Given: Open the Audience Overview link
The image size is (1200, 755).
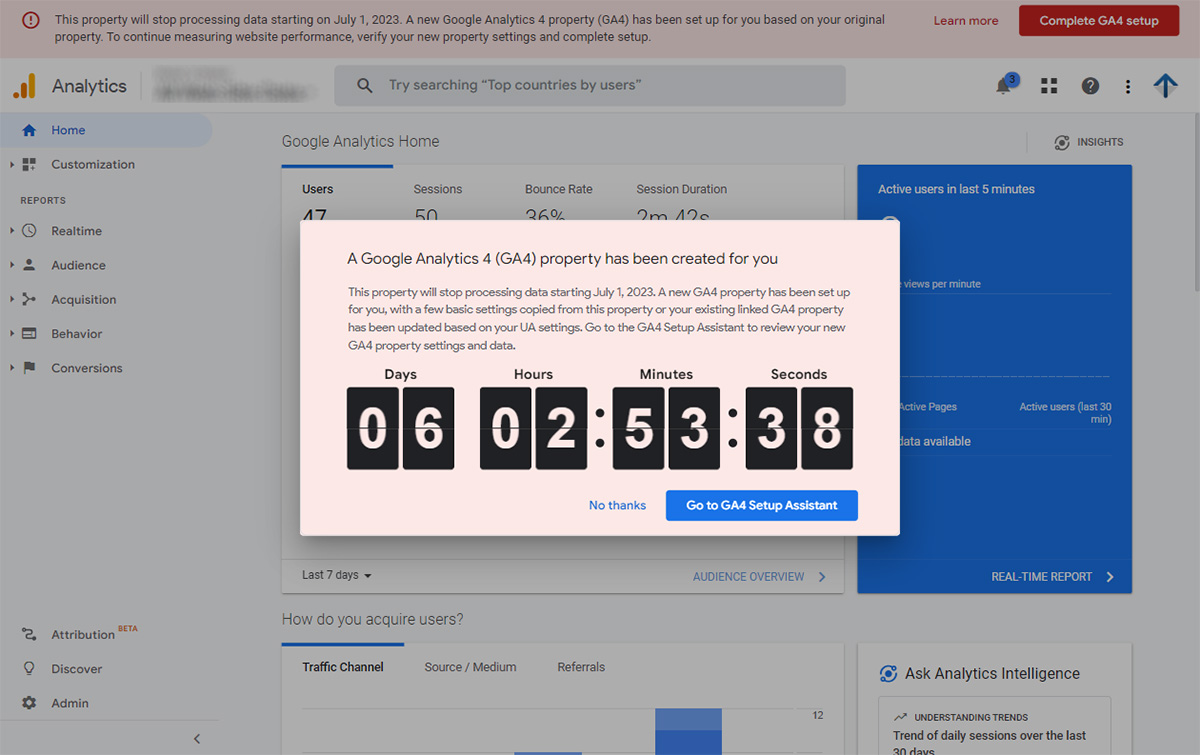Looking at the screenshot, I should (760, 577).
